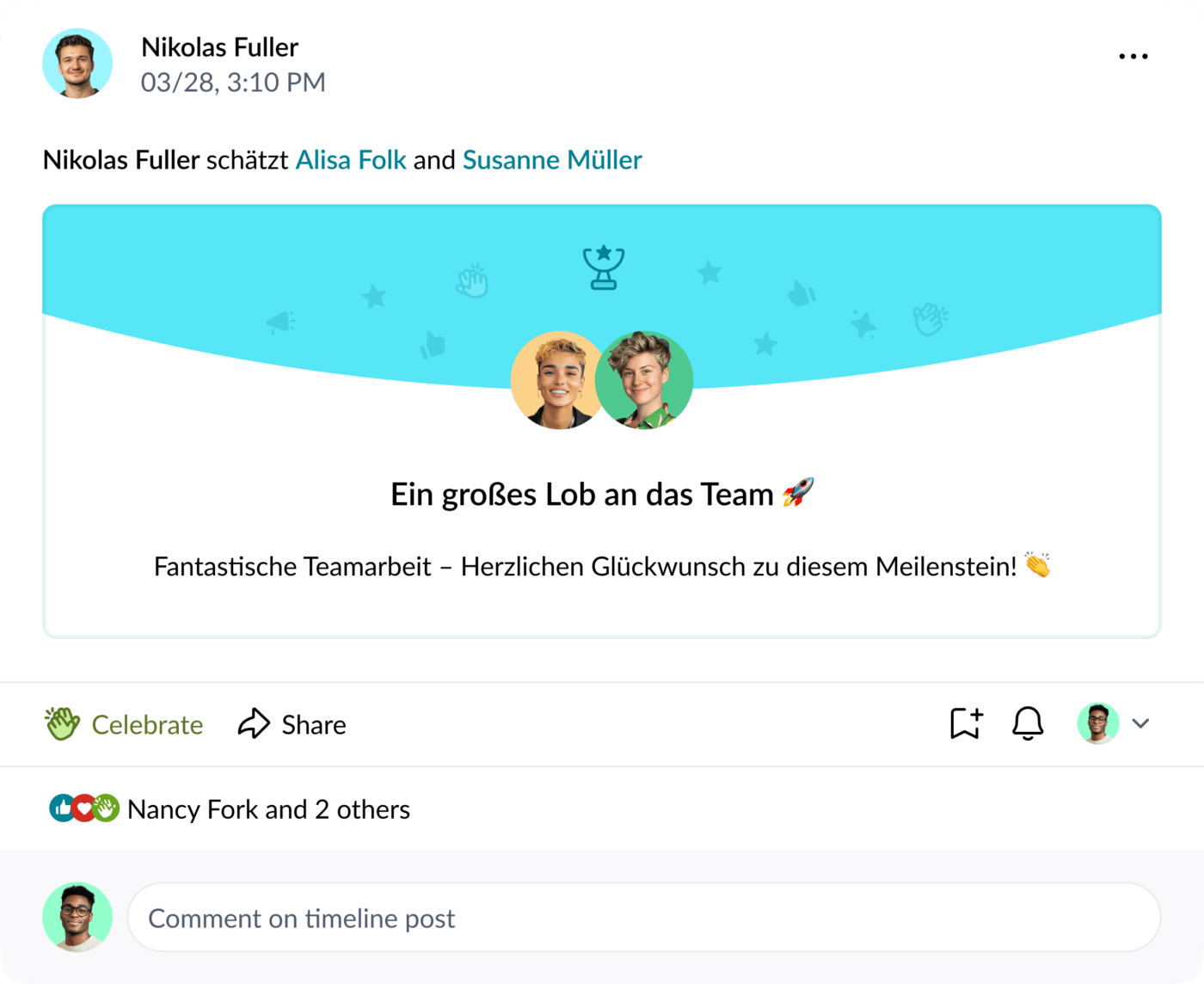1204x984 pixels.
Task: Click the trophy icon in banner
Action: tap(604, 268)
